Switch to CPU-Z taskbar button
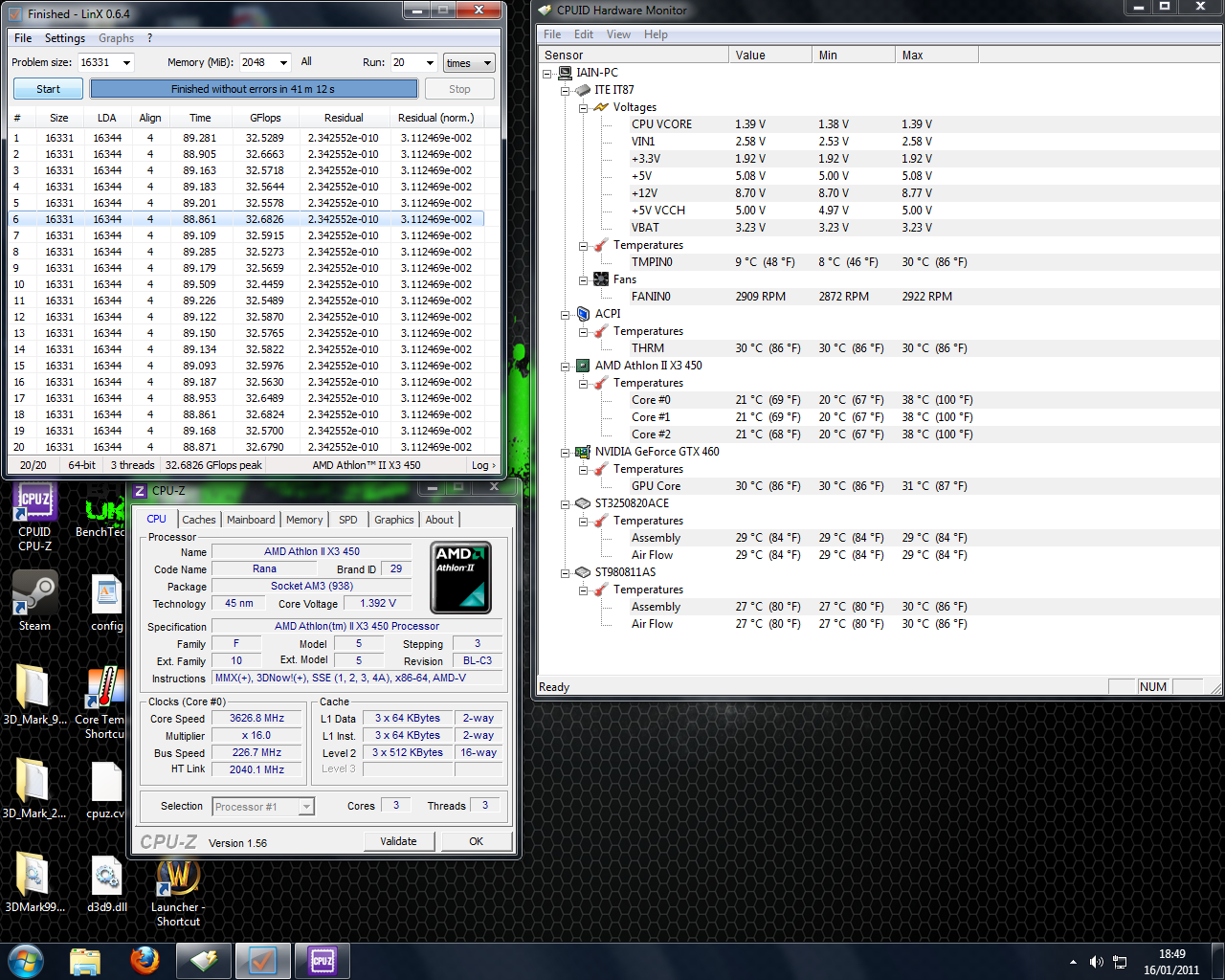The width and height of the screenshot is (1225, 980). pyautogui.click(x=323, y=961)
